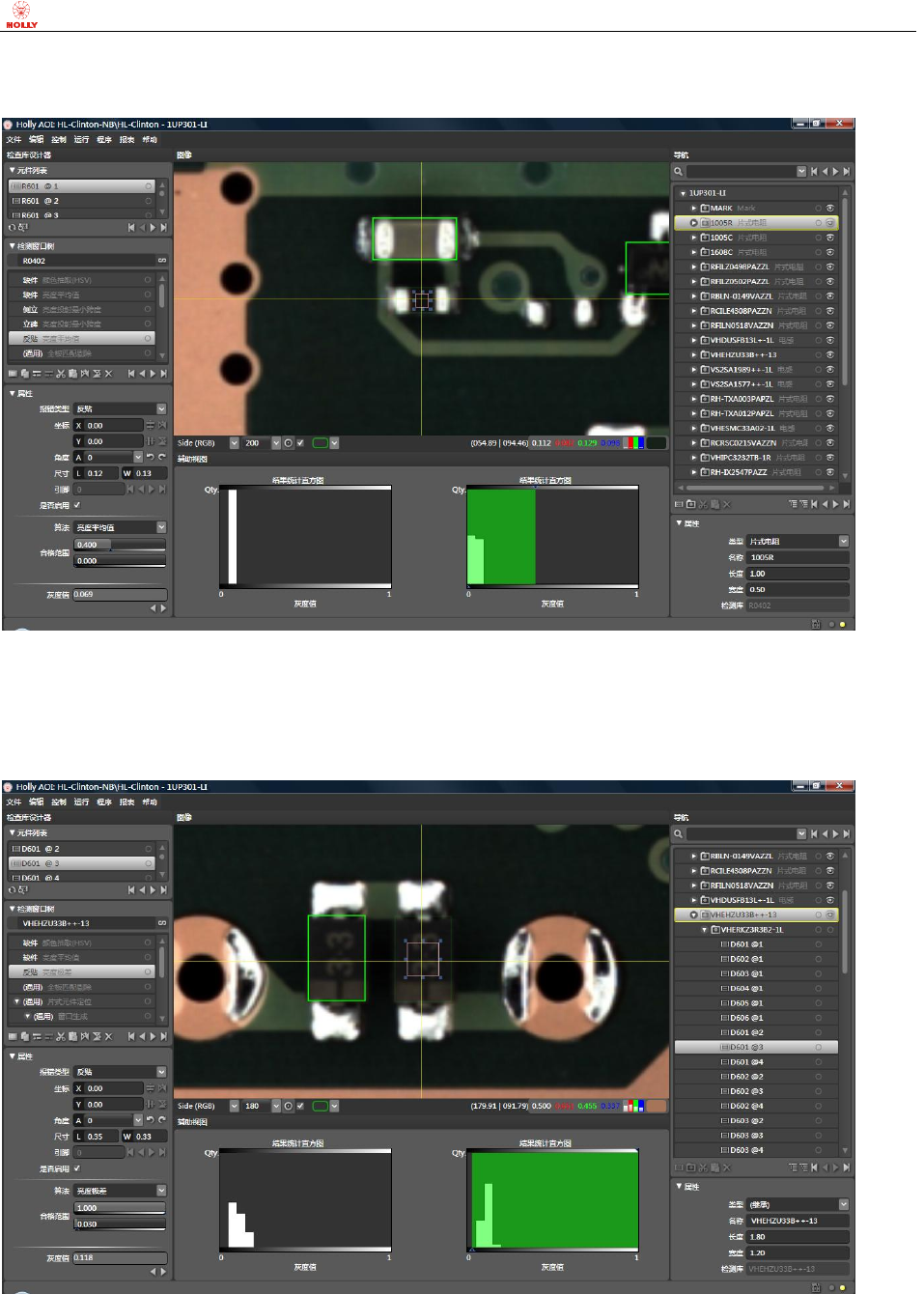Image resolution: width=924 pixels, height=1294 pixels.
Task: Open 报表 menu in the D601 window
Action: point(127,802)
